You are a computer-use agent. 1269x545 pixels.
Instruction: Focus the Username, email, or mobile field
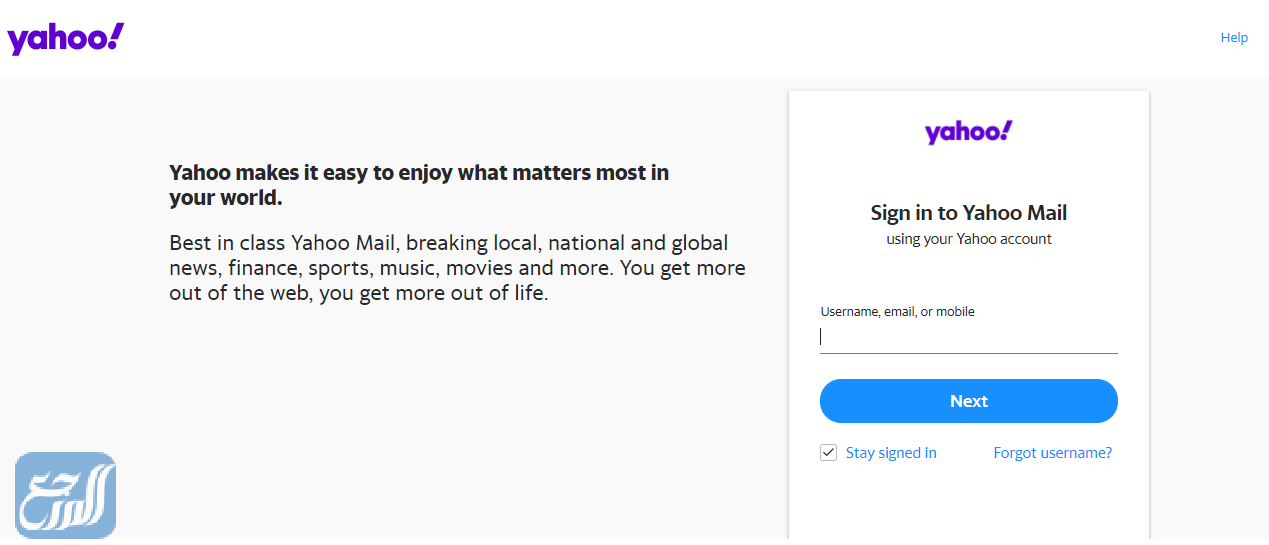(968, 337)
